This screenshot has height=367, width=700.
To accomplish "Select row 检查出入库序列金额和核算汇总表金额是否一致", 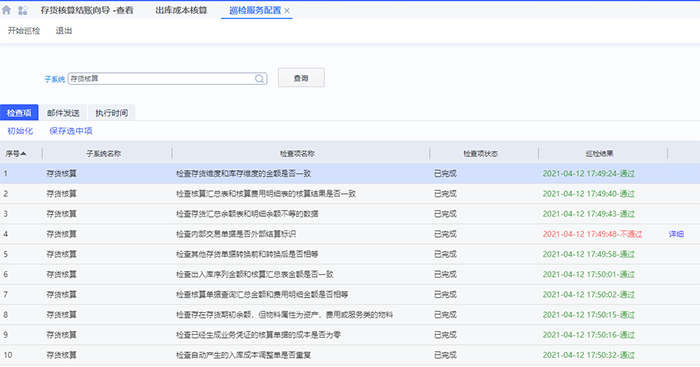I will coord(350,274).
